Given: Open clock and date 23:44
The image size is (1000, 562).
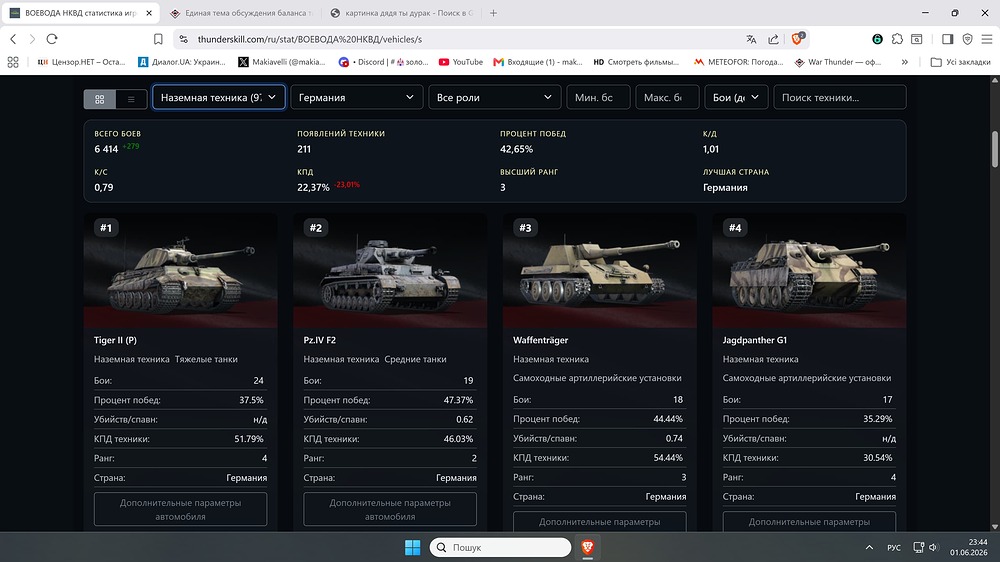Looking at the screenshot, I should [x=969, y=547].
